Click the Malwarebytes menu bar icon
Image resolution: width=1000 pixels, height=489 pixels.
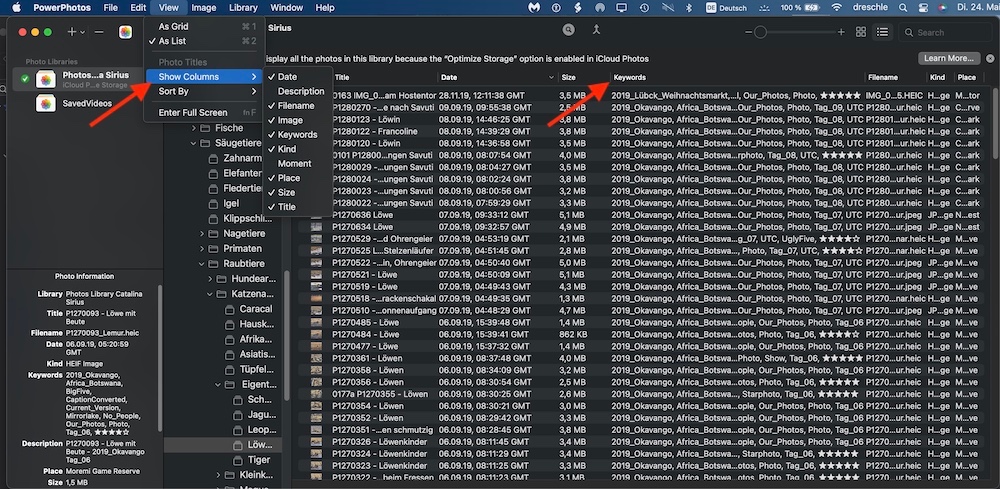tap(534, 8)
